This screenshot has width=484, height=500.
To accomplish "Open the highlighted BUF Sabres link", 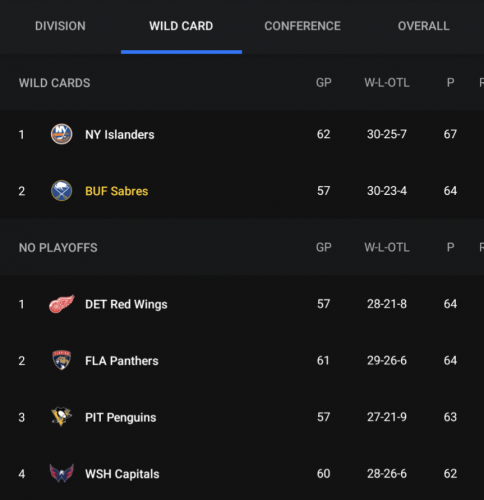I will pyautogui.click(x=117, y=191).
